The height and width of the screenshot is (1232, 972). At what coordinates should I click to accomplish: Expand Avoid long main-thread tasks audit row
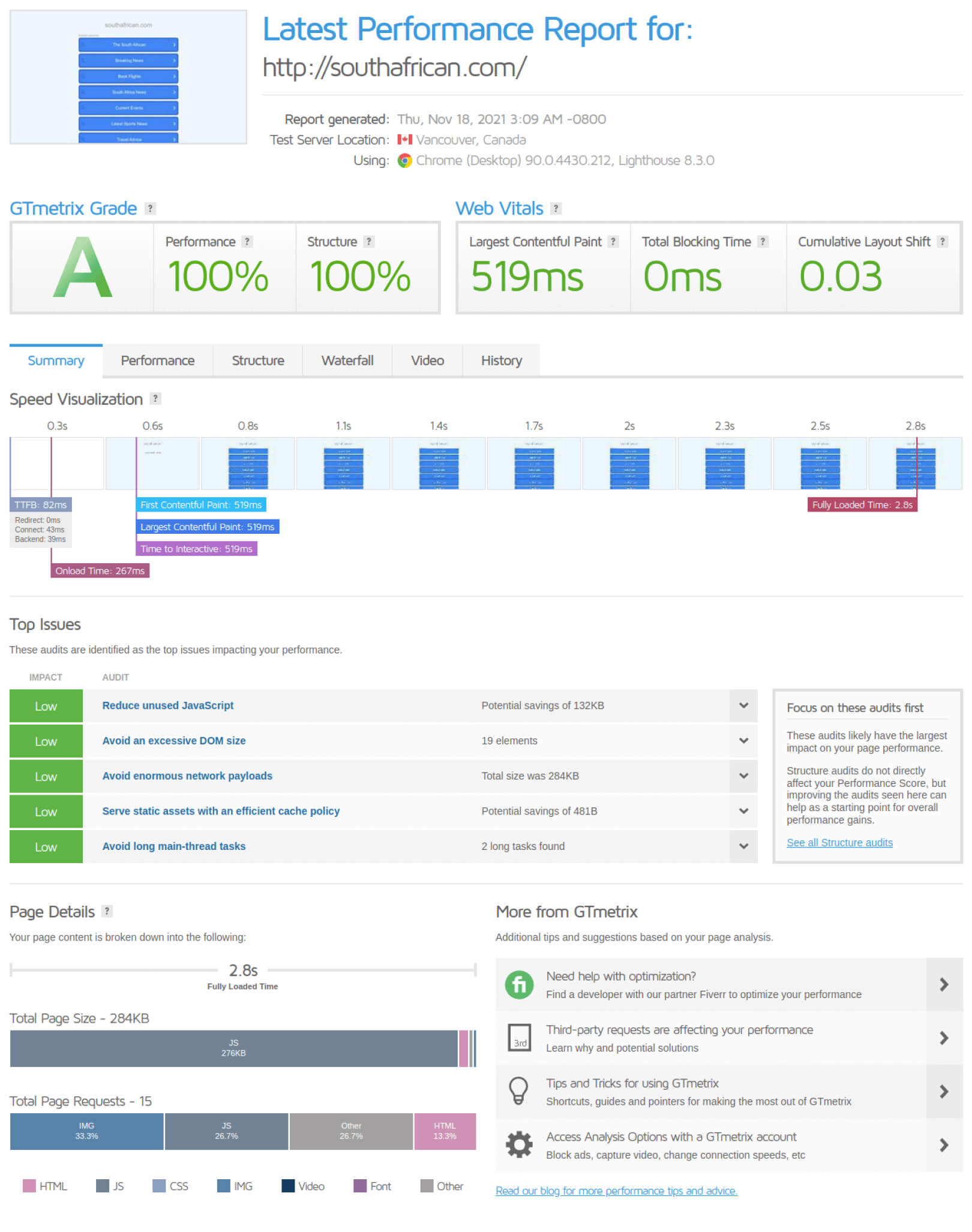coord(743,846)
